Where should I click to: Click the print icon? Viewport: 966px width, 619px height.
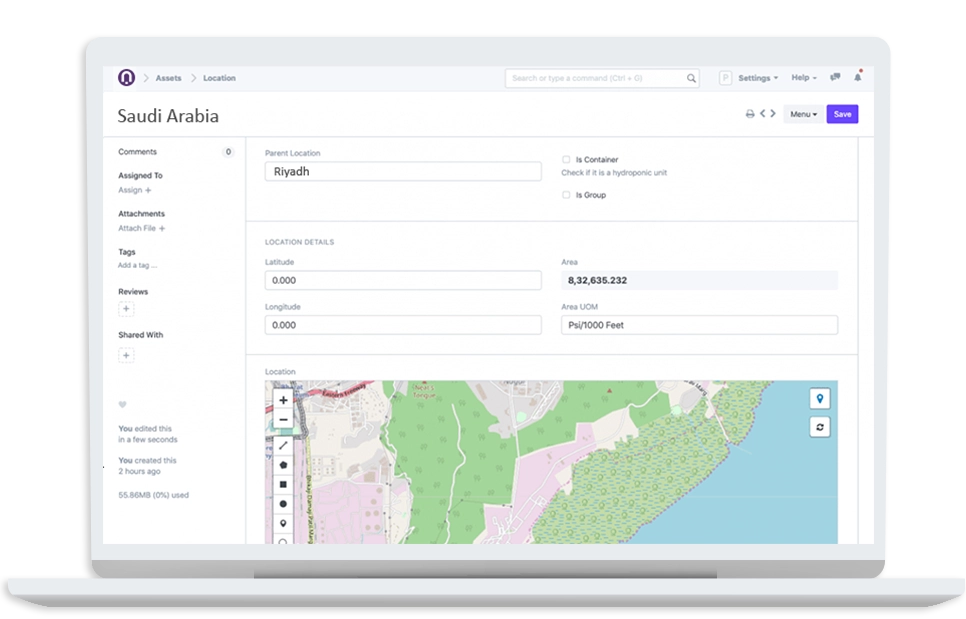tap(750, 114)
